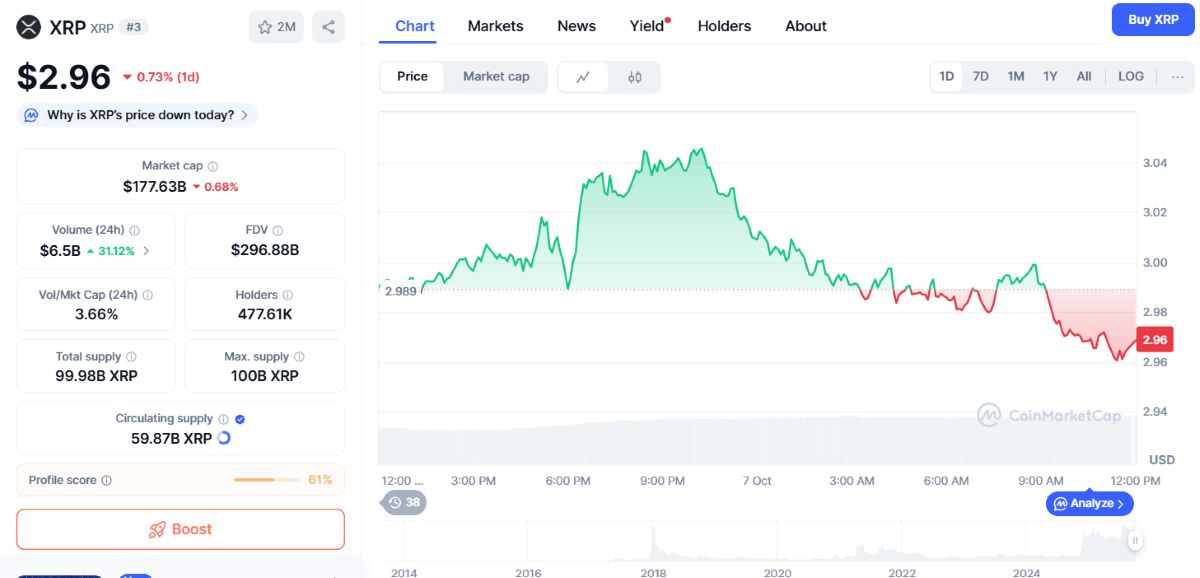Open the Markets tab
1200x578 pixels.
tap(495, 26)
